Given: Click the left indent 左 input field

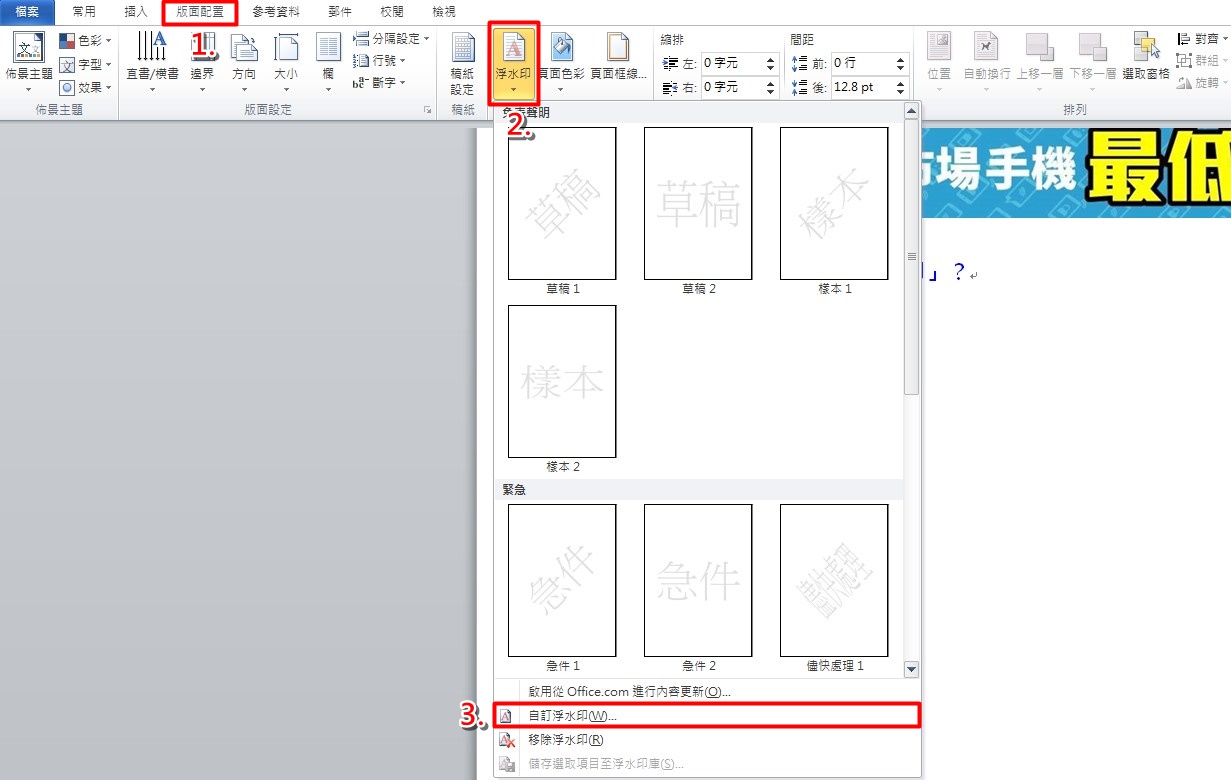Looking at the screenshot, I should pyautogui.click(x=740, y=63).
